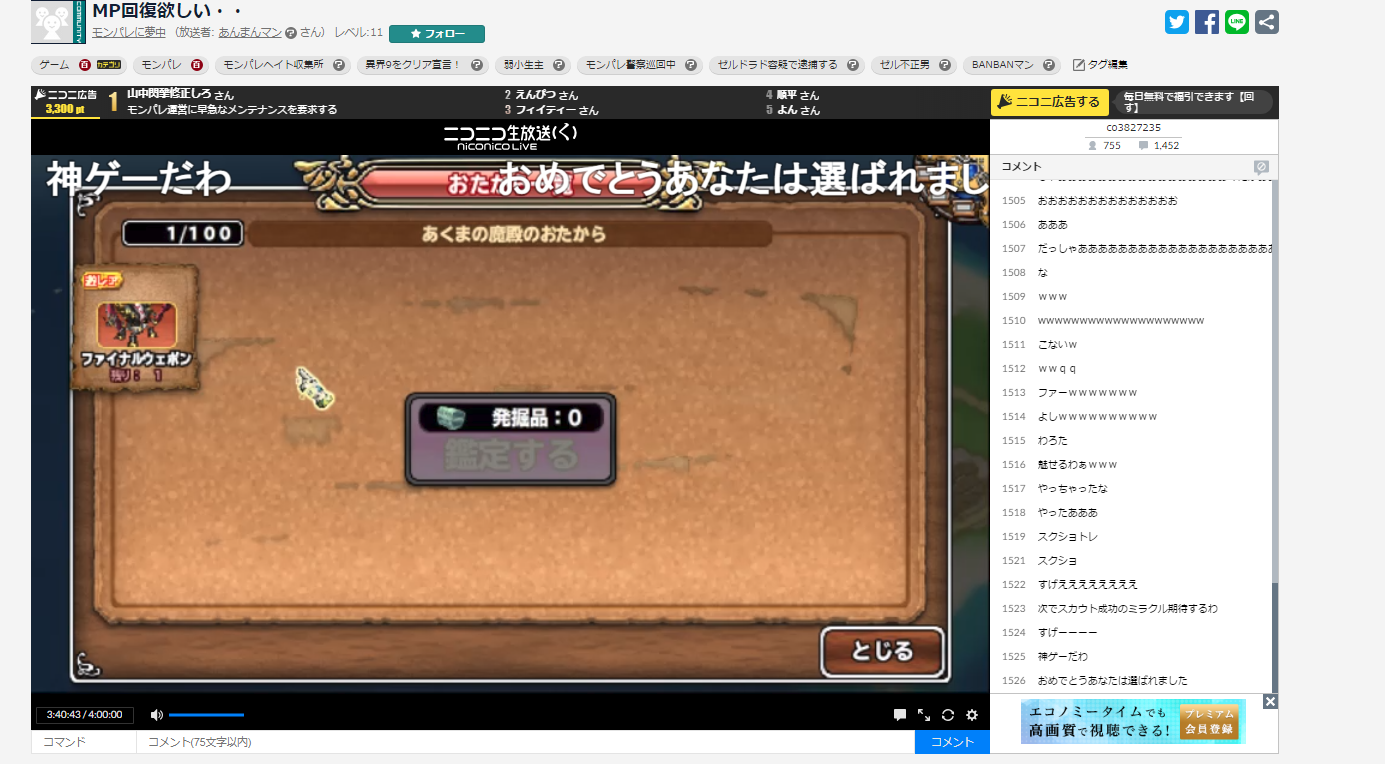Click the 鑑定する button in the game
The width and height of the screenshot is (1385, 764).
(510, 456)
